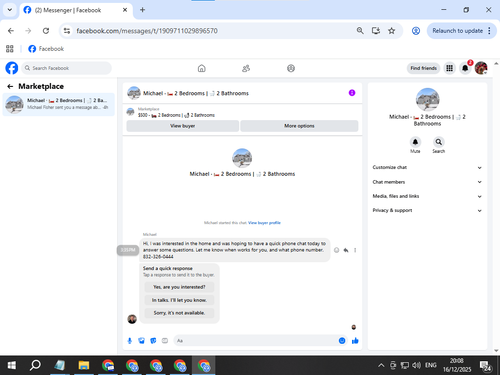Choose a GIF icon in composer
This screenshot has width=500, height=375.
[x=165, y=341]
